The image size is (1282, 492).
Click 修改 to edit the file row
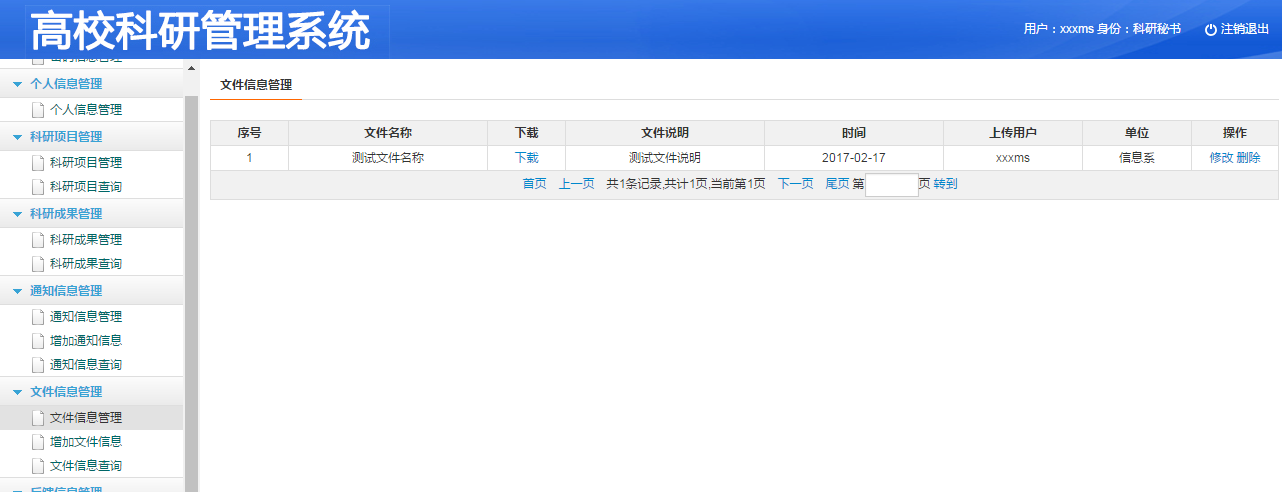pos(1221,158)
